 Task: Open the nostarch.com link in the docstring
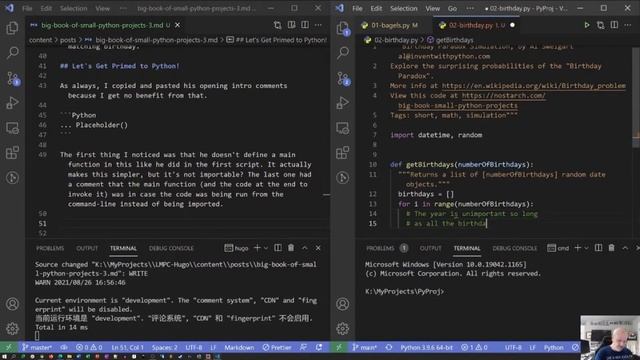(x=504, y=96)
